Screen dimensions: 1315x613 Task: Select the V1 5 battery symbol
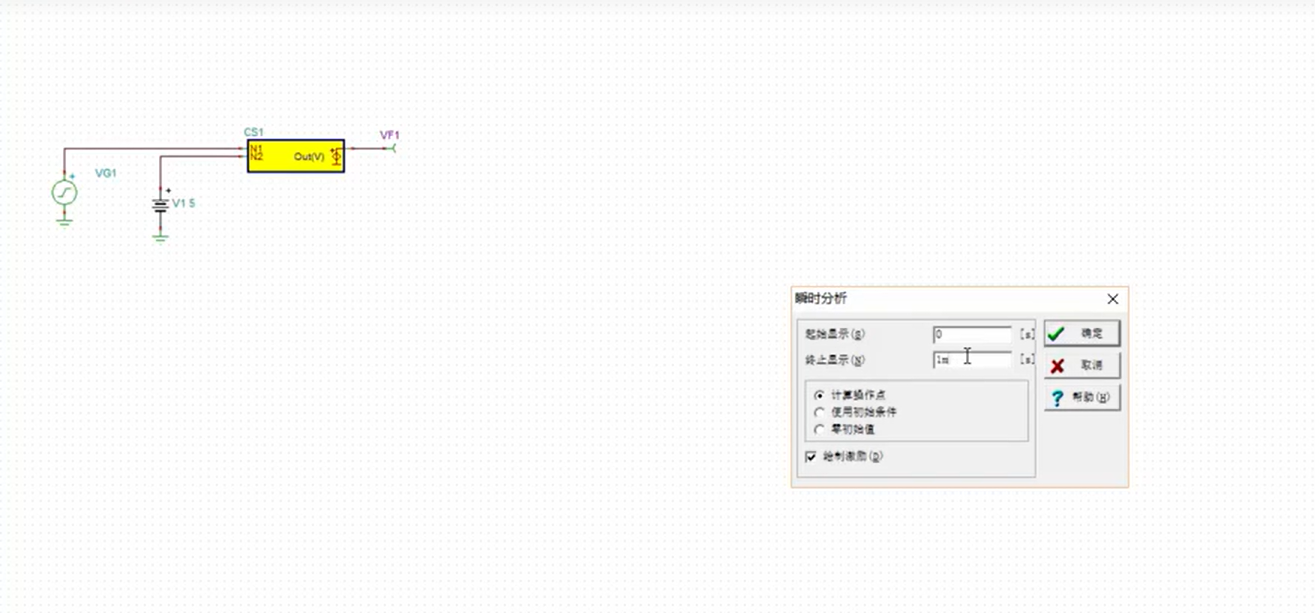click(160, 205)
